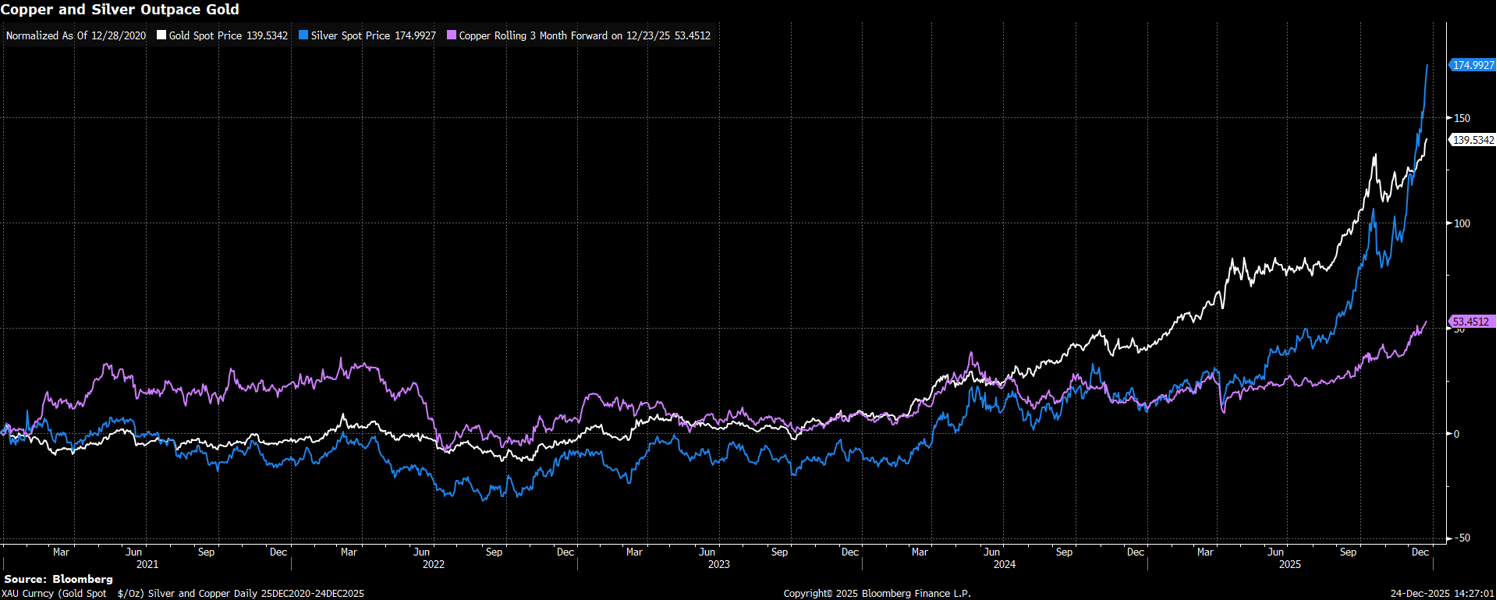Click the Sep month label above 2025
Screen dimensions: 1497x600
(1349, 551)
